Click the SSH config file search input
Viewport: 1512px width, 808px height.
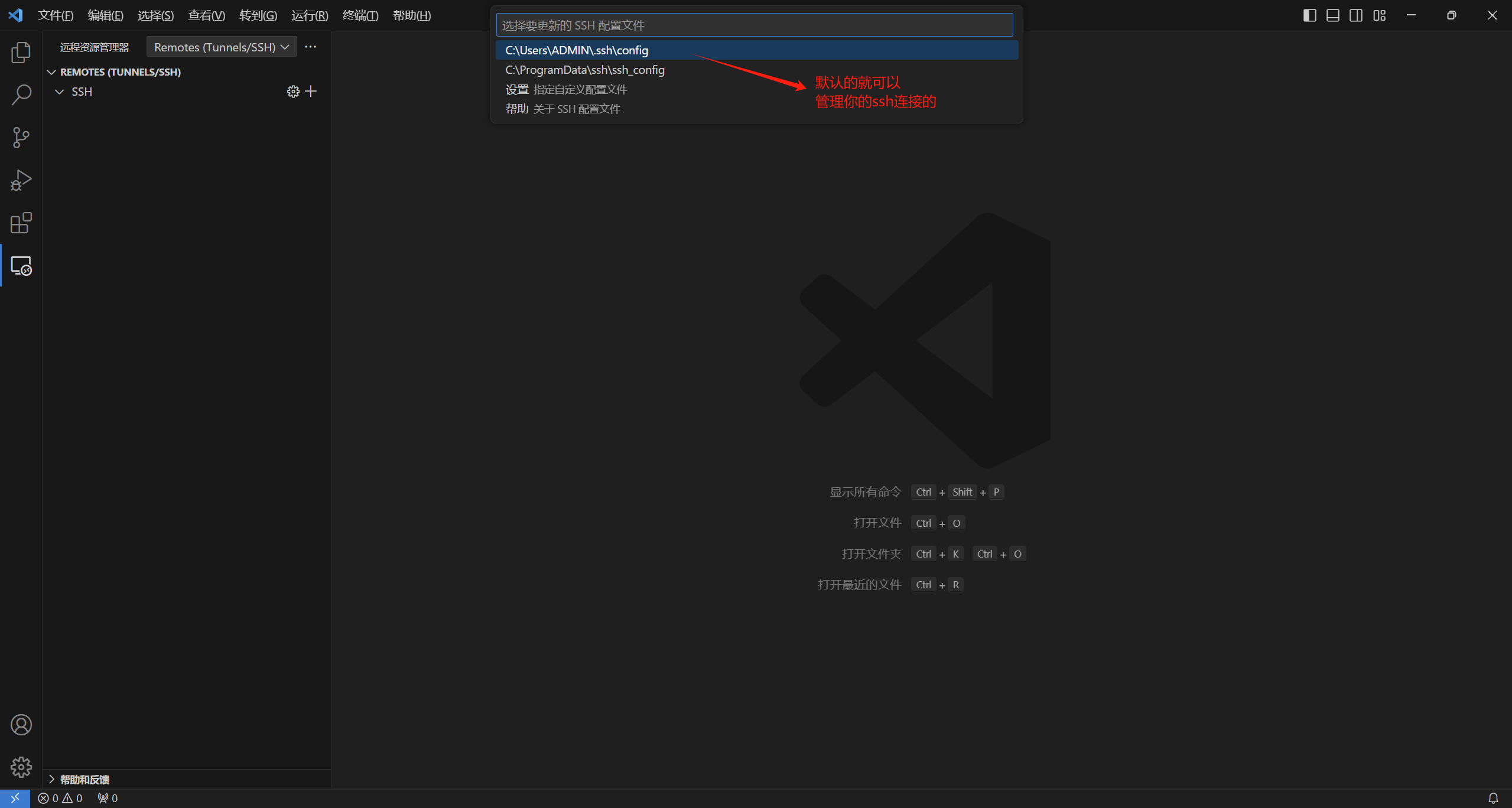click(x=754, y=25)
